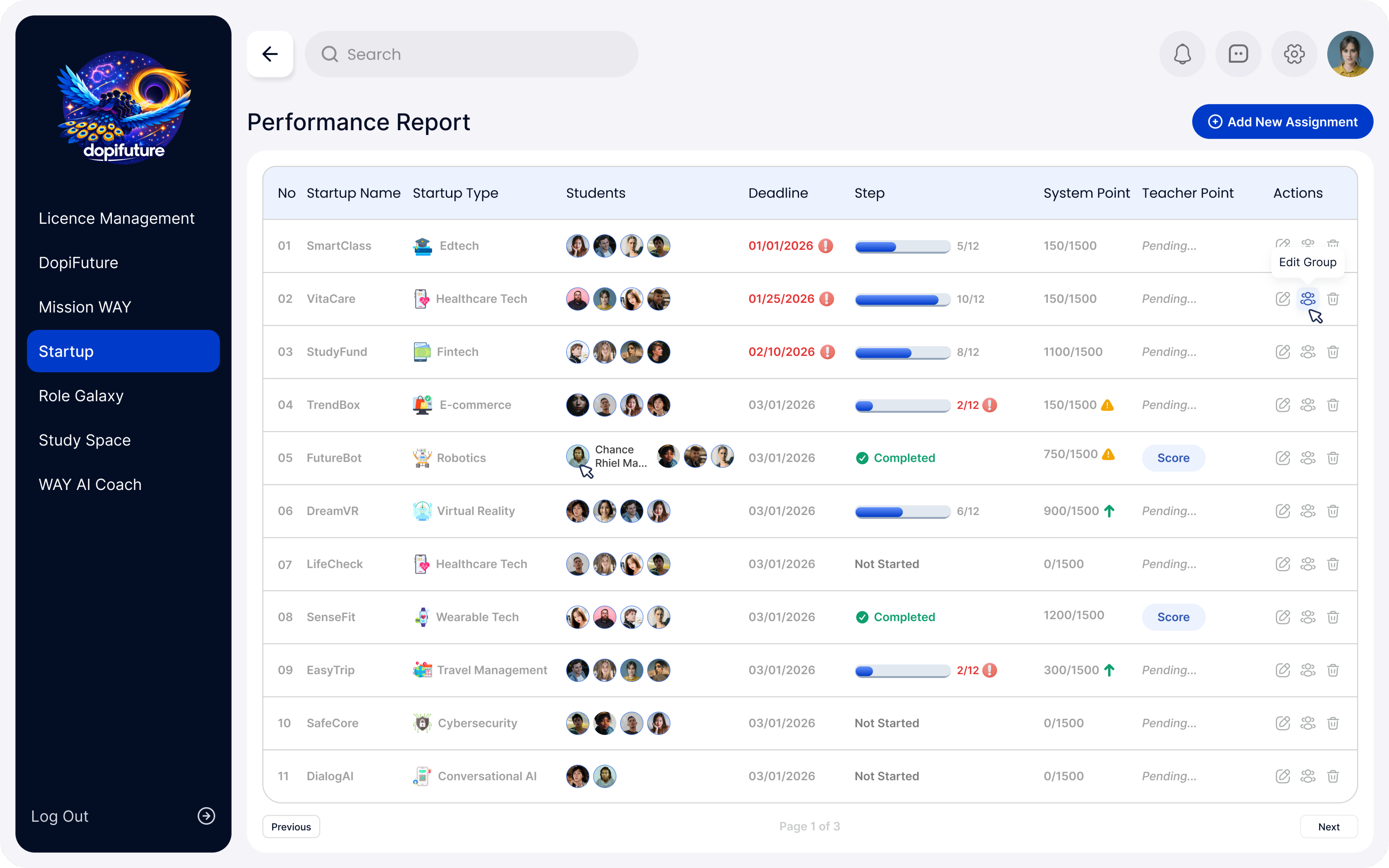Select Study Space in the sidebar
Screen dimensions: 1389x868
(84, 440)
